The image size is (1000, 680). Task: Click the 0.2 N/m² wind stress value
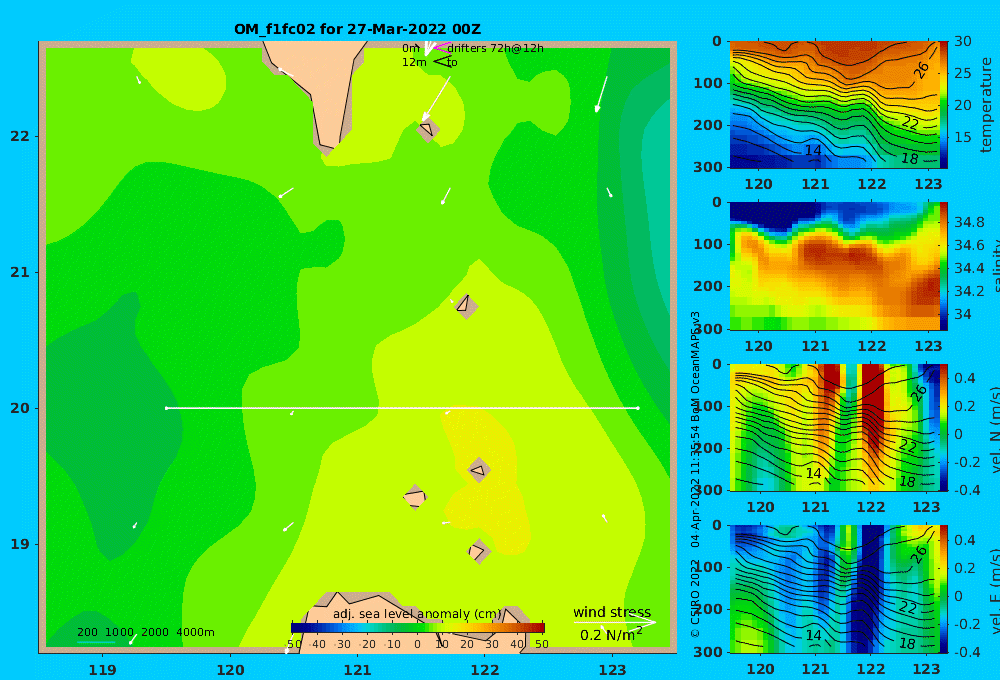pos(610,635)
